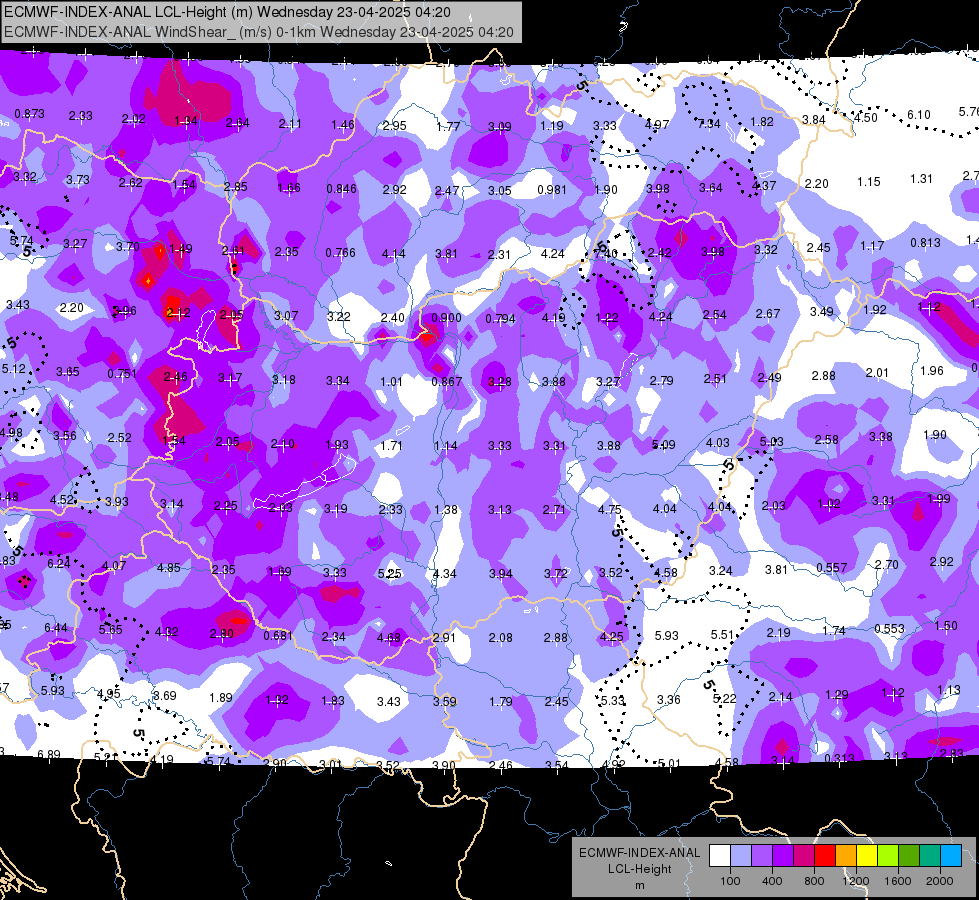
Task: Click the wind shear value "5.03"
Action: [x=771, y=442]
